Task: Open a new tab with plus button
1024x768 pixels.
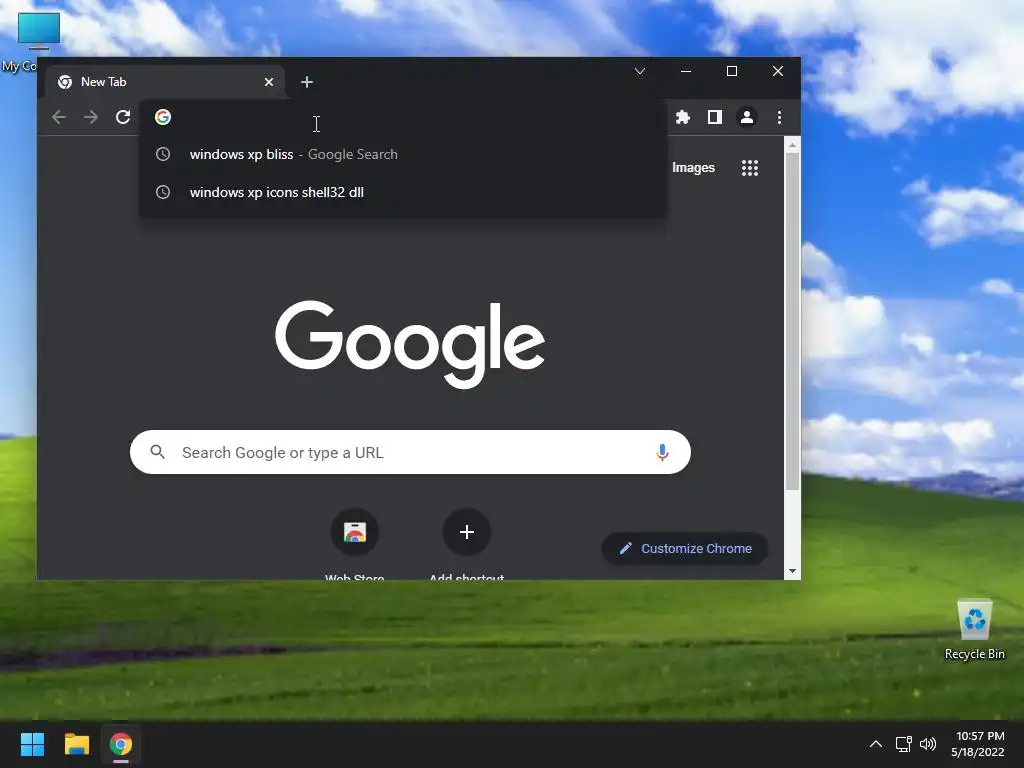Action: coord(307,82)
